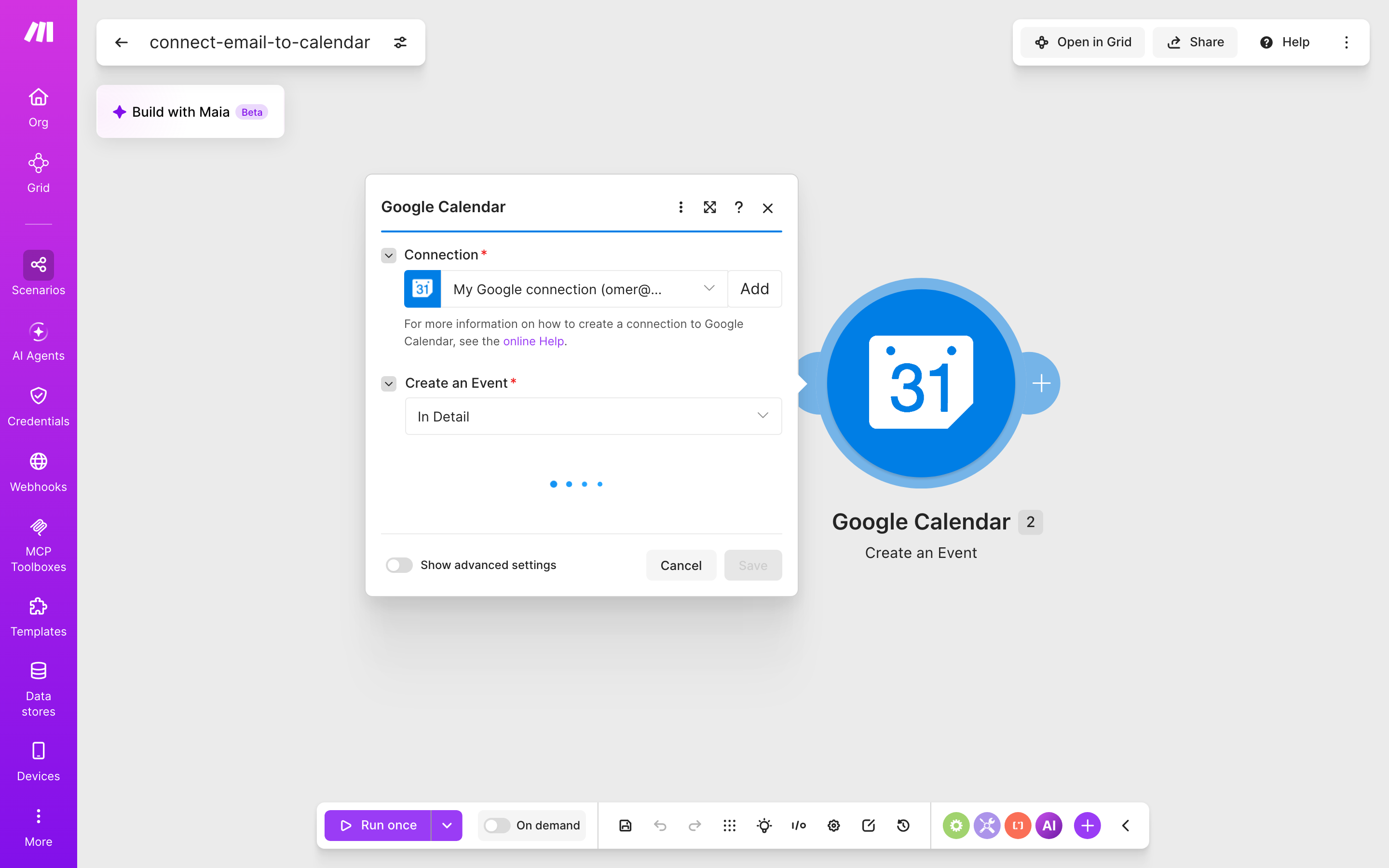Click Run once button
1389x868 pixels.
(x=378, y=826)
